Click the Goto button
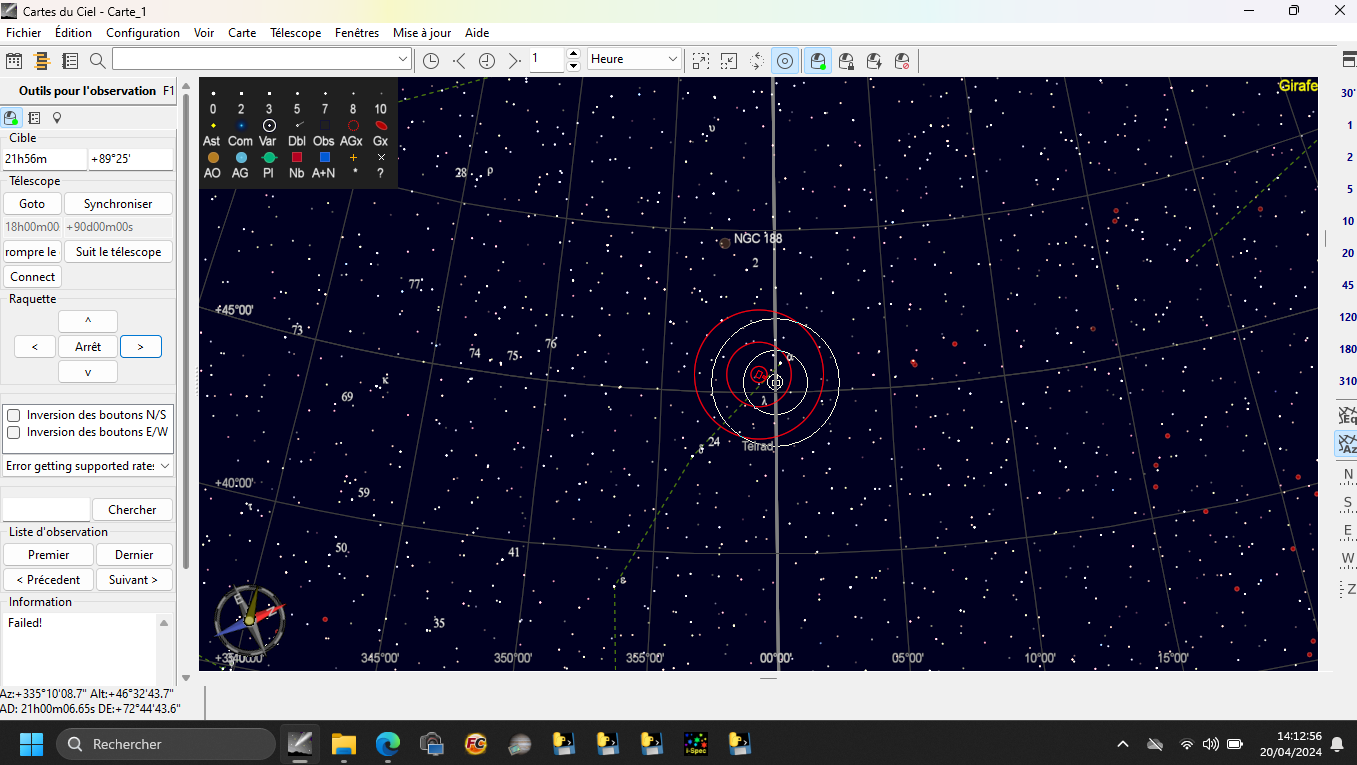 coord(32,204)
